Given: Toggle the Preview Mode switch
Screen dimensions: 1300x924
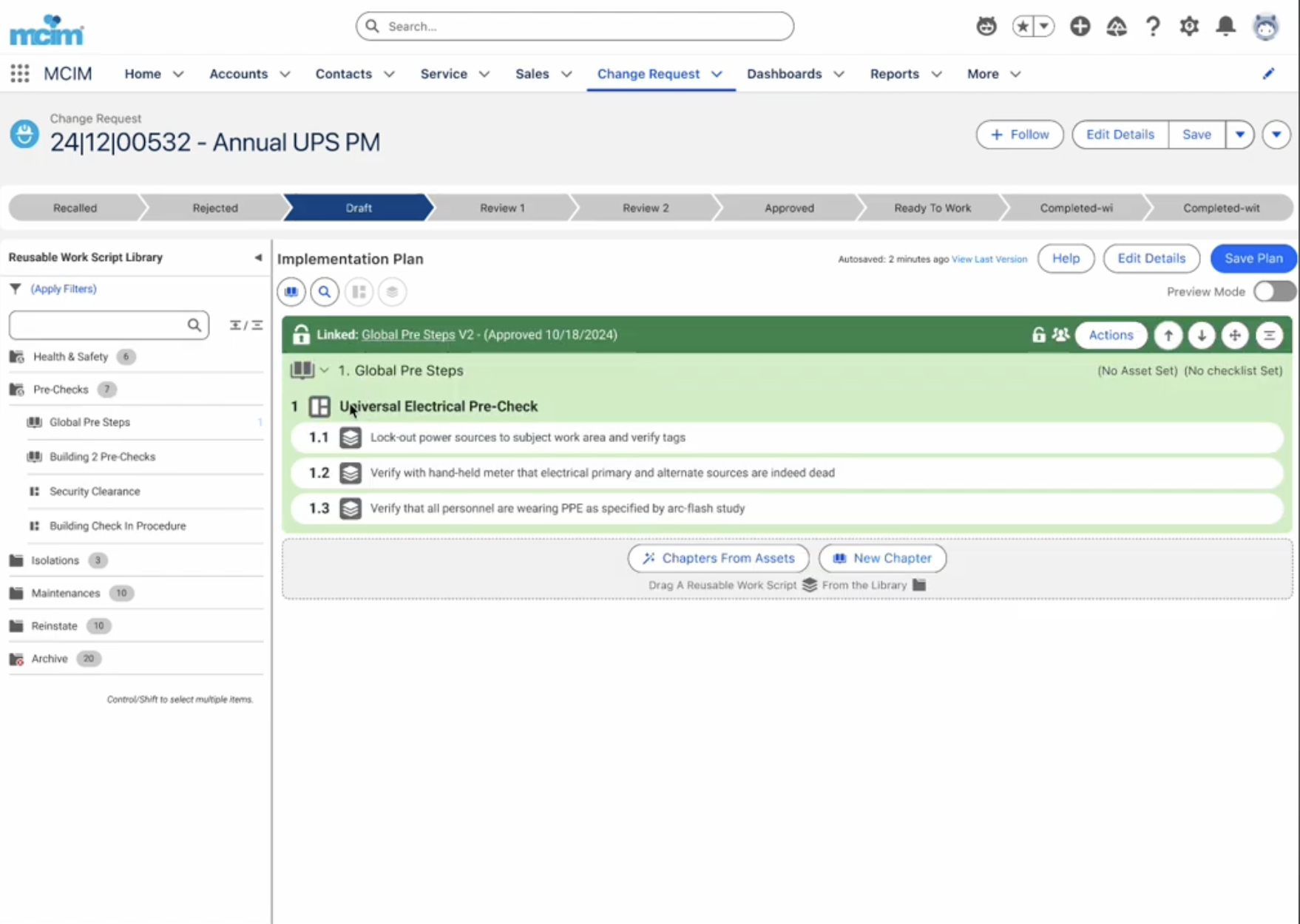Looking at the screenshot, I should tap(1274, 292).
